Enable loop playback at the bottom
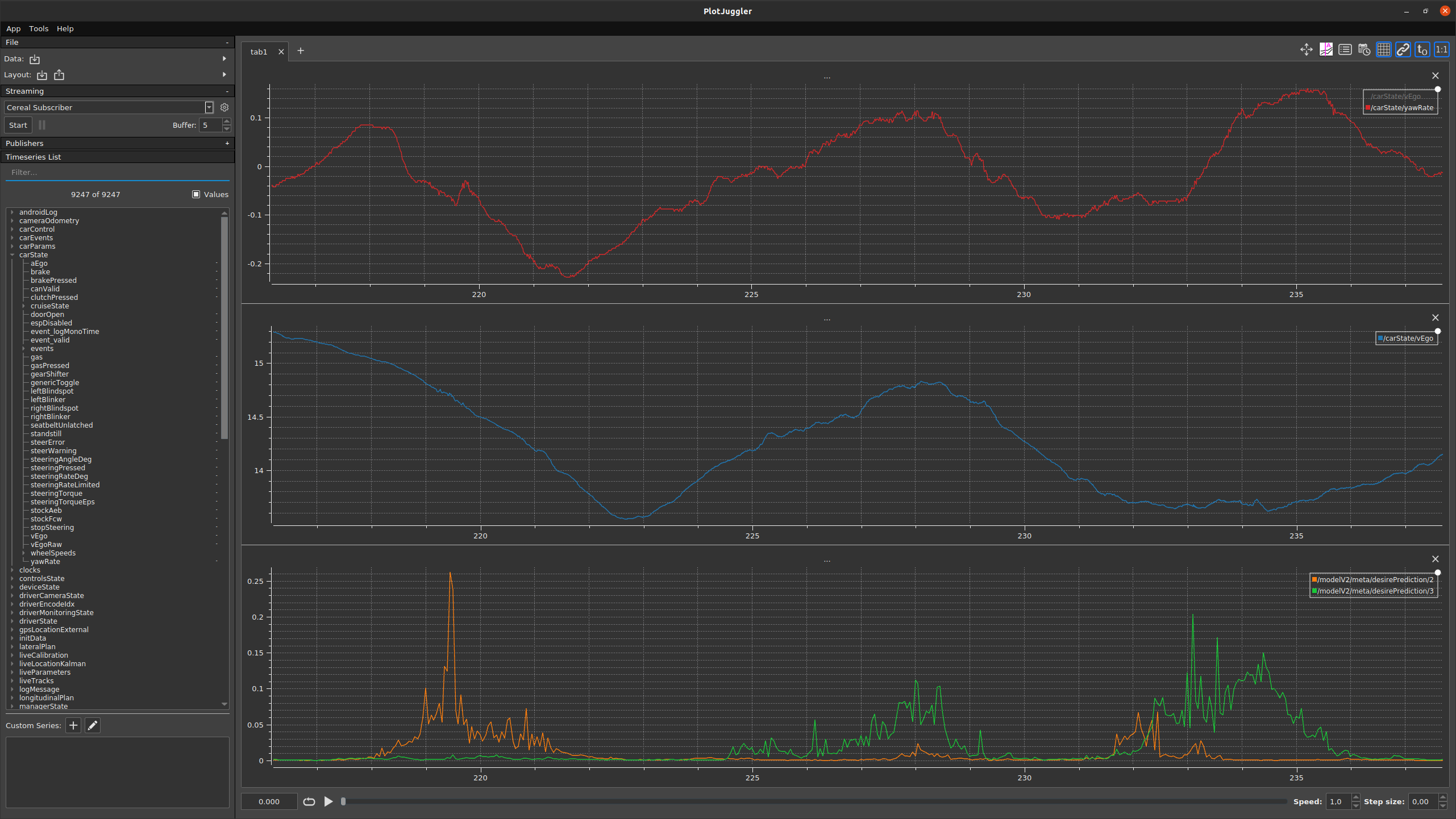 309,801
